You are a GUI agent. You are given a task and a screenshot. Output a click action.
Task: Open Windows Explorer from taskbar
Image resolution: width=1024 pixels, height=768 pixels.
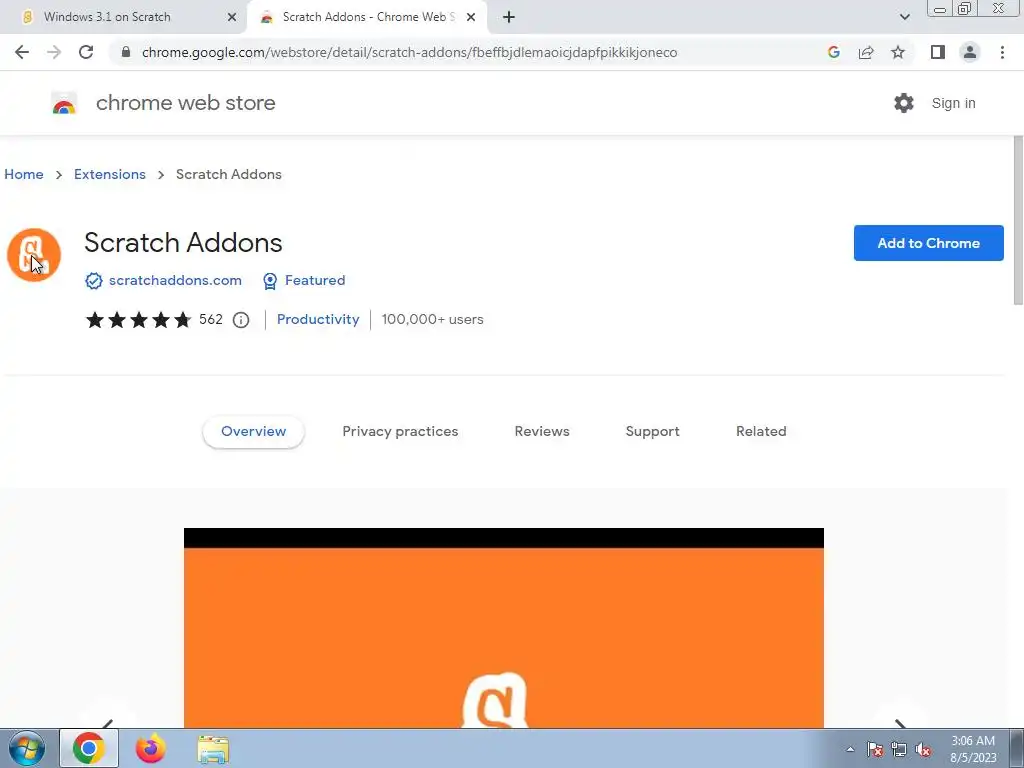[213, 749]
